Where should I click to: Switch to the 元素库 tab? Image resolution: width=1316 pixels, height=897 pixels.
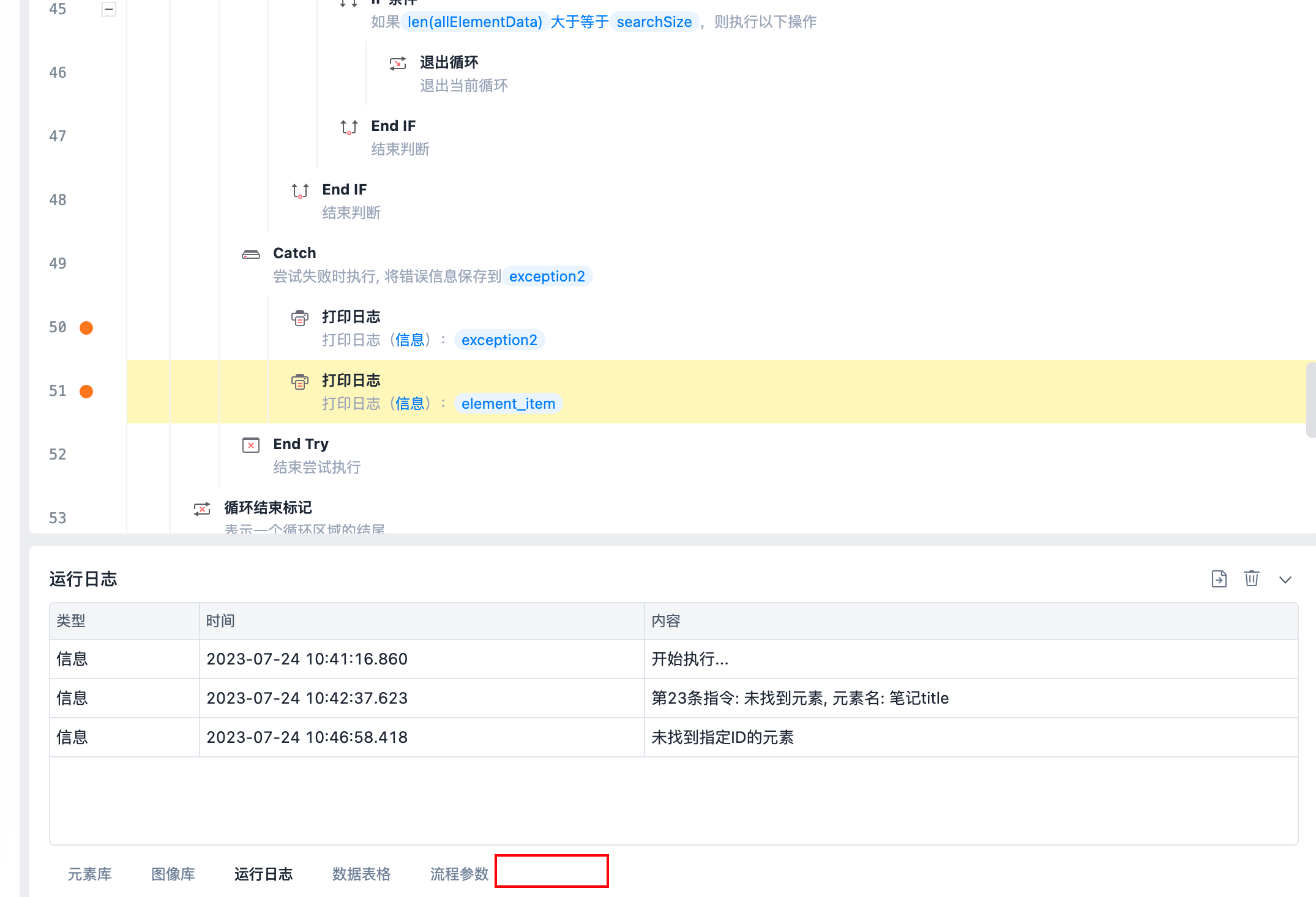[x=90, y=874]
